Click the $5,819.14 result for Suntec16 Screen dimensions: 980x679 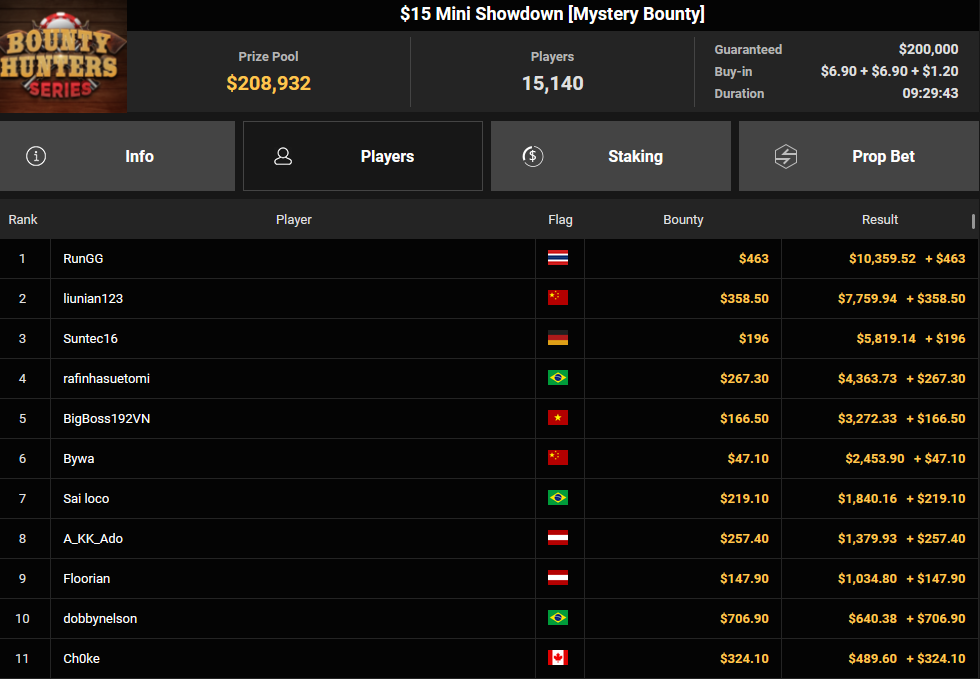886,338
